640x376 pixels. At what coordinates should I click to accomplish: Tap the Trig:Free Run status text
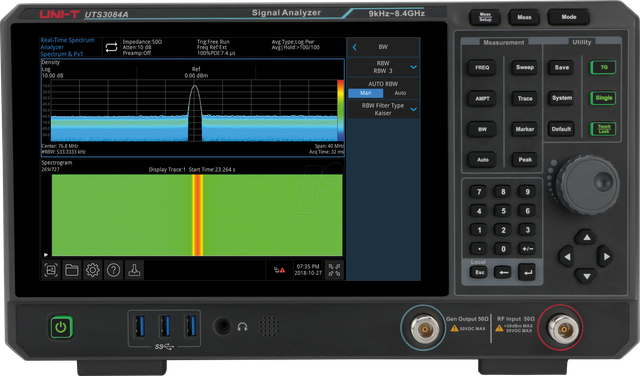point(213,42)
